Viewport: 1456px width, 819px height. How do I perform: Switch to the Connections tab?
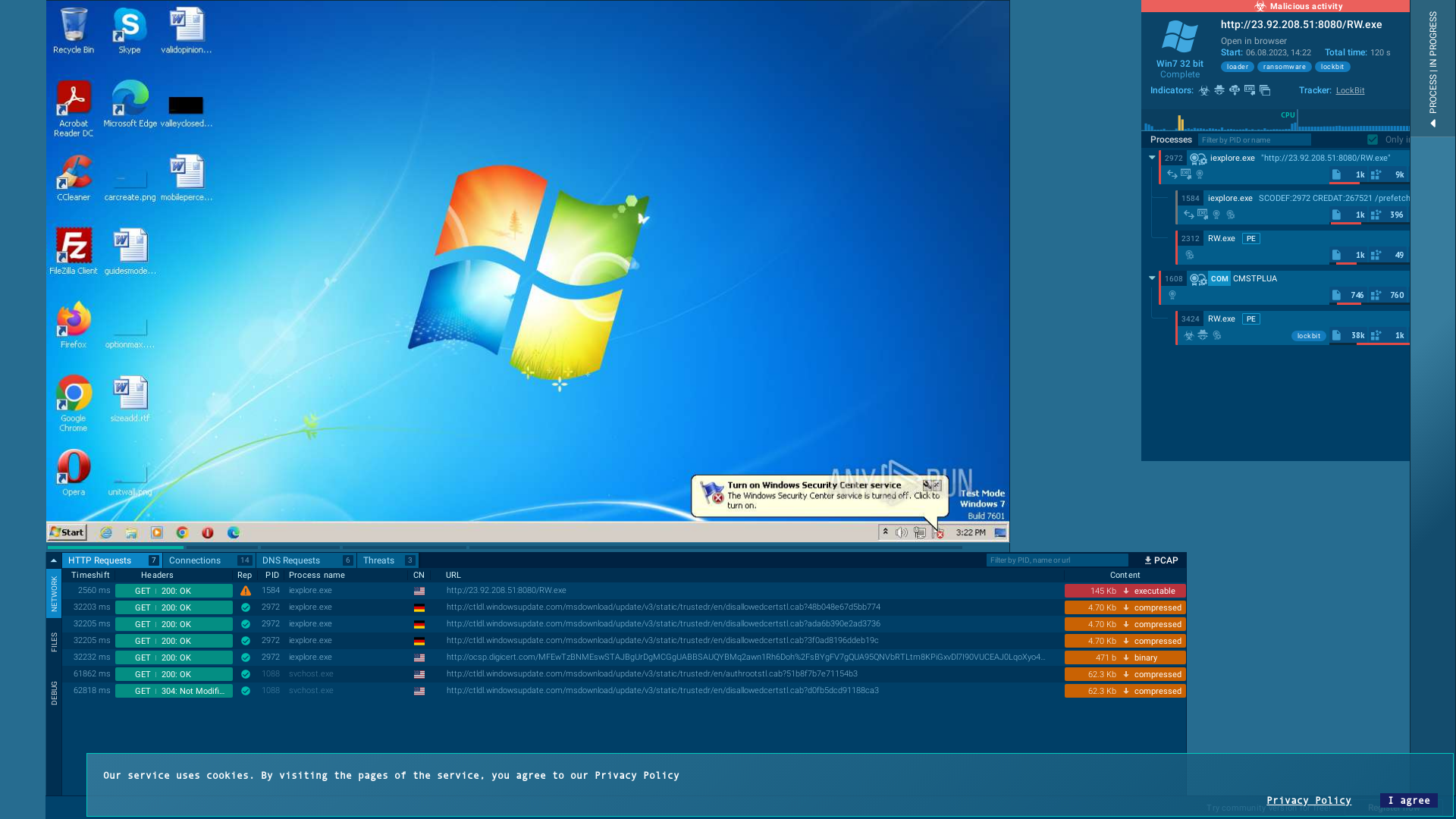(x=209, y=560)
